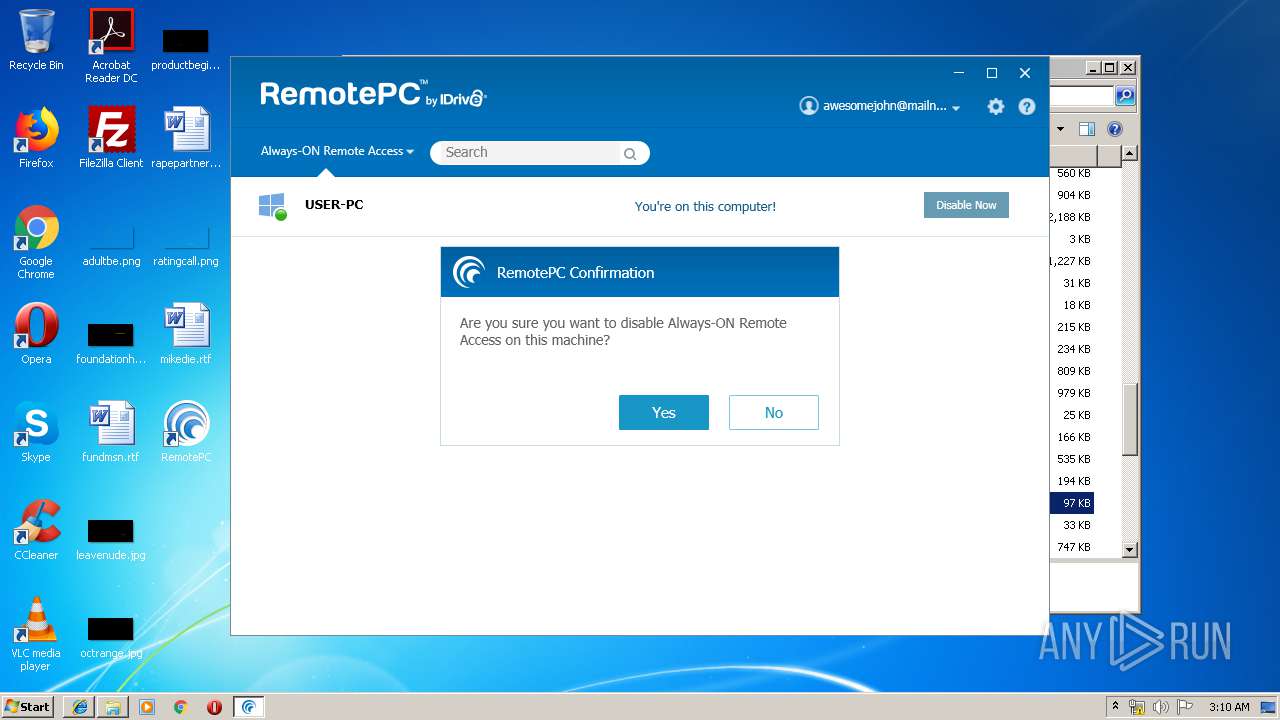This screenshot has height=720, width=1280.
Task: Open FileZilla Client desktop shortcut
Action: 111,138
